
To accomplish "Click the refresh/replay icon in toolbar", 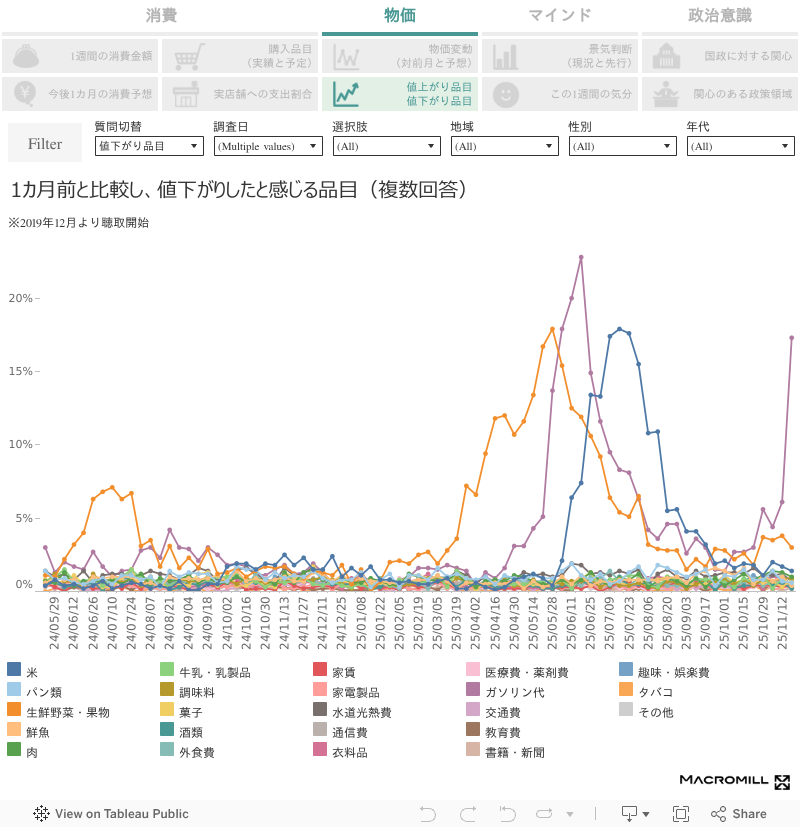I will click(x=544, y=814).
